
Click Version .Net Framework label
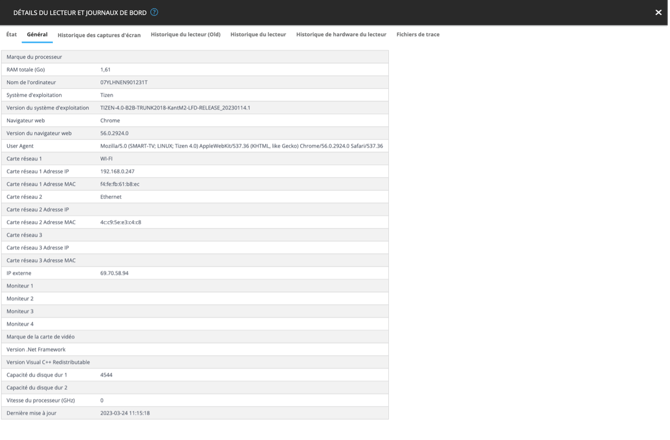pos(36,349)
